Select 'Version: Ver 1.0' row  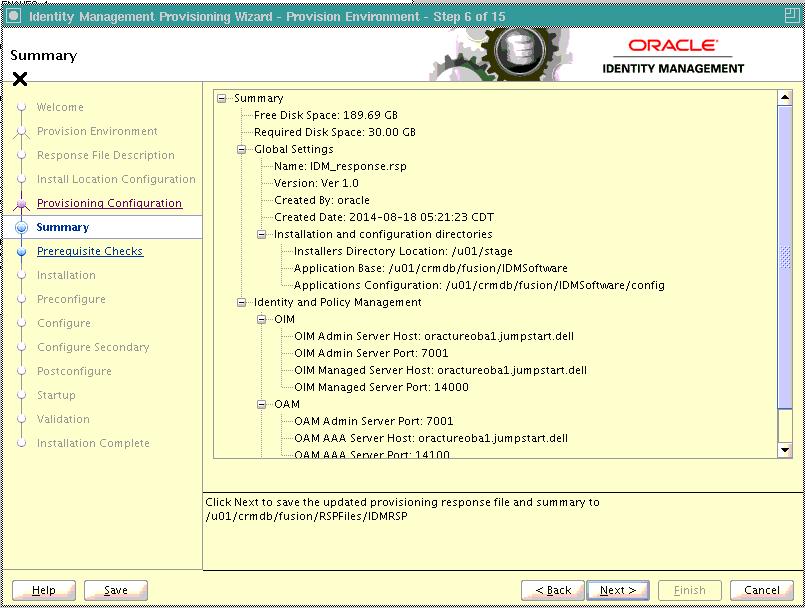pos(316,183)
